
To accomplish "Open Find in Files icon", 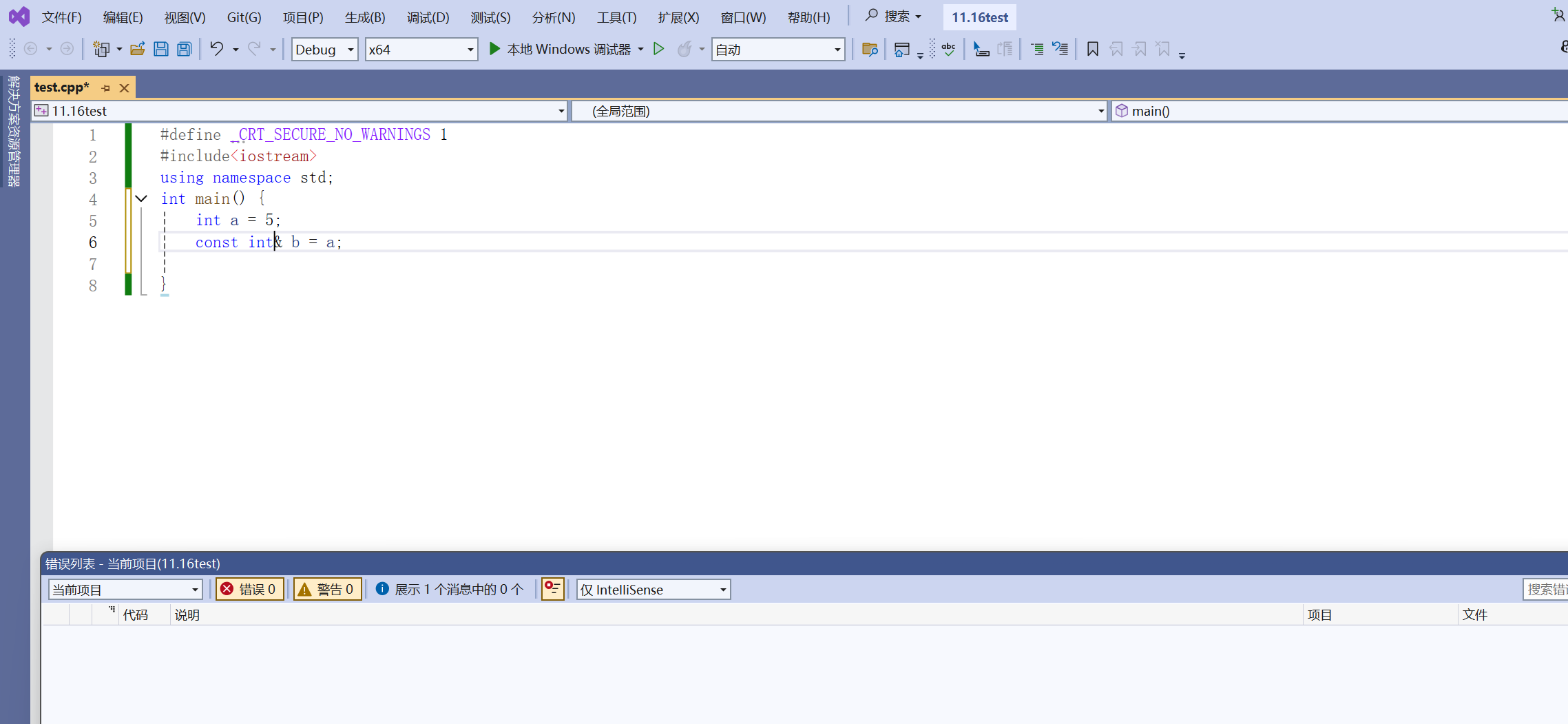I will pyautogui.click(x=870, y=49).
